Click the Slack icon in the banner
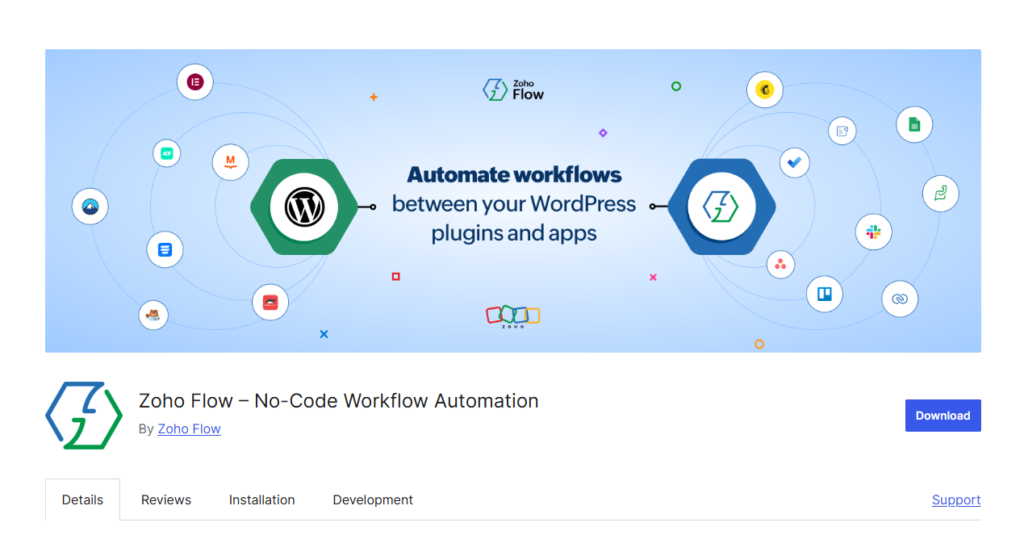 tap(873, 232)
